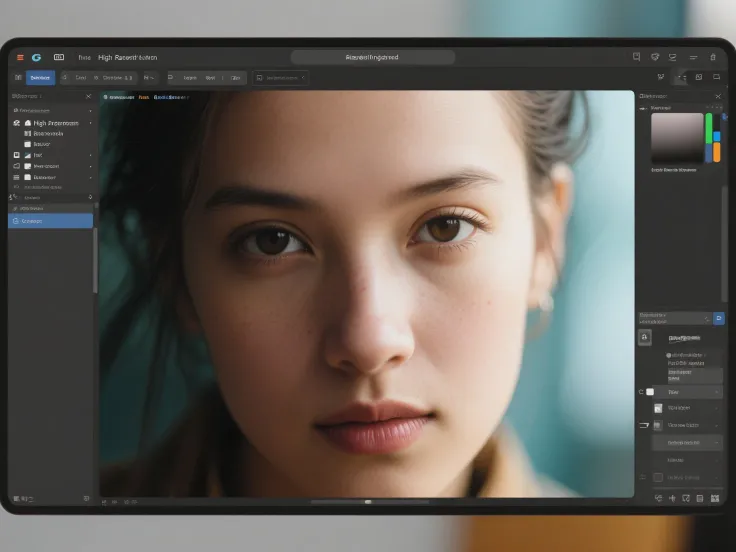Select the blue tab label above the canvas
Image resolution: width=736 pixels, height=552 pixels.
(x=171, y=97)
